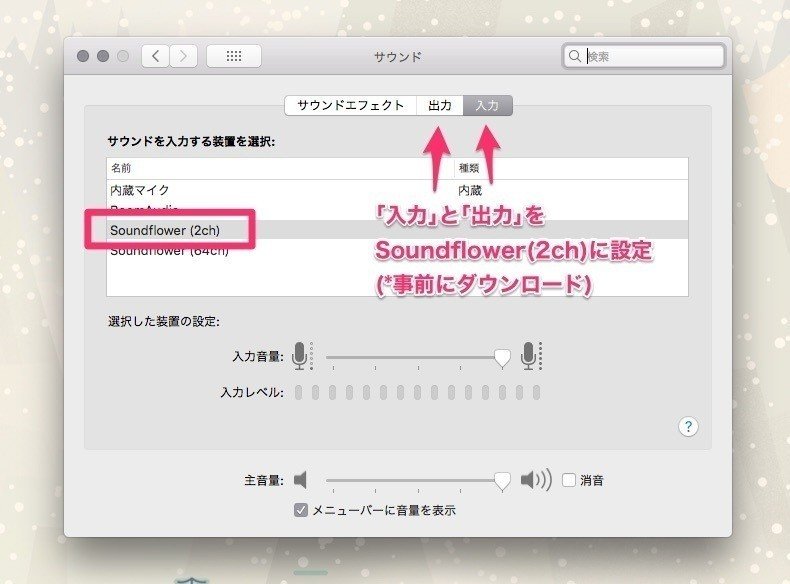
Task: Go forward with the right chevron button
Action: click(x=183, y=56)
